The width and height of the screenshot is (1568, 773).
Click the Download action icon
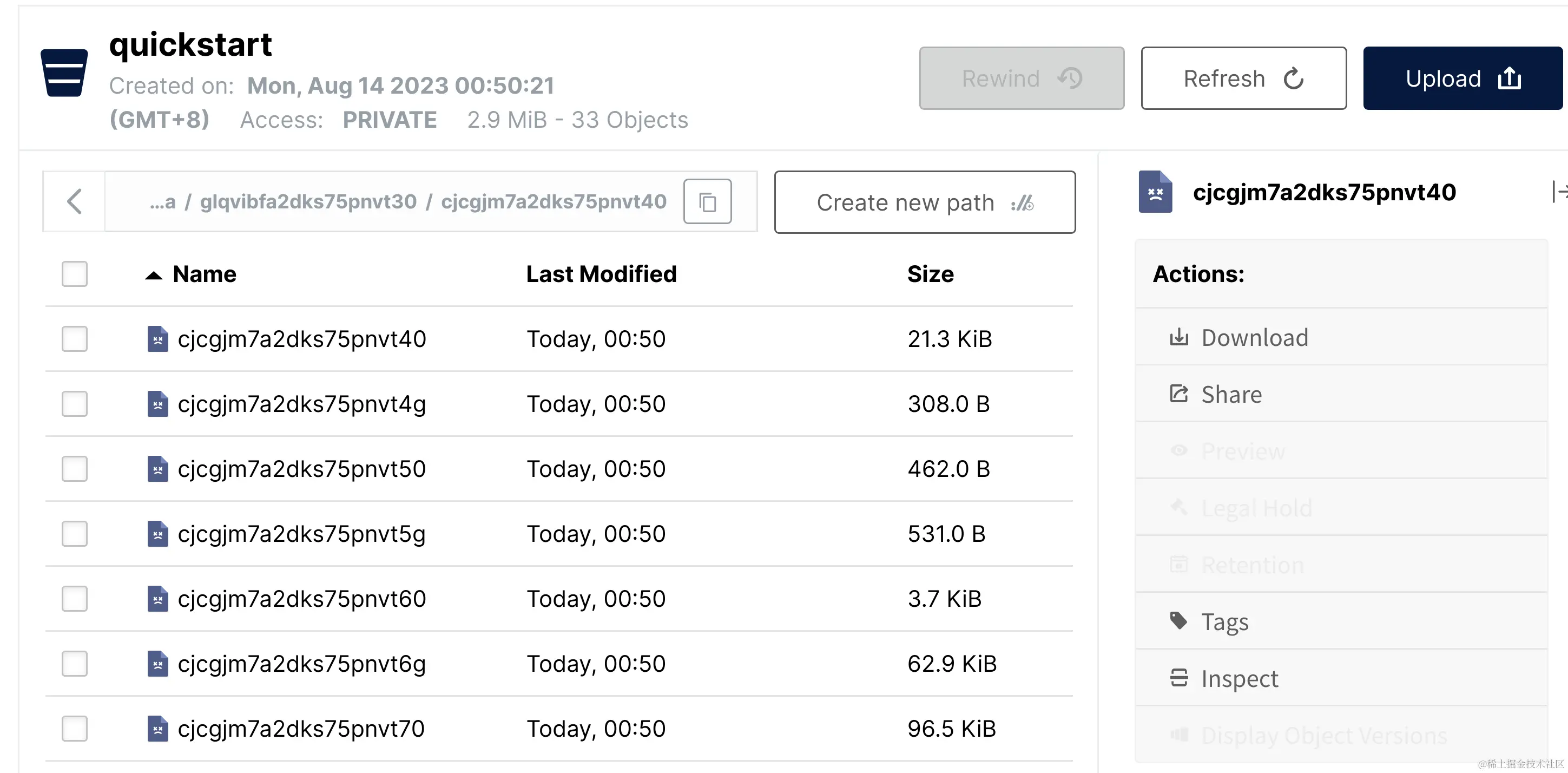1178,337
